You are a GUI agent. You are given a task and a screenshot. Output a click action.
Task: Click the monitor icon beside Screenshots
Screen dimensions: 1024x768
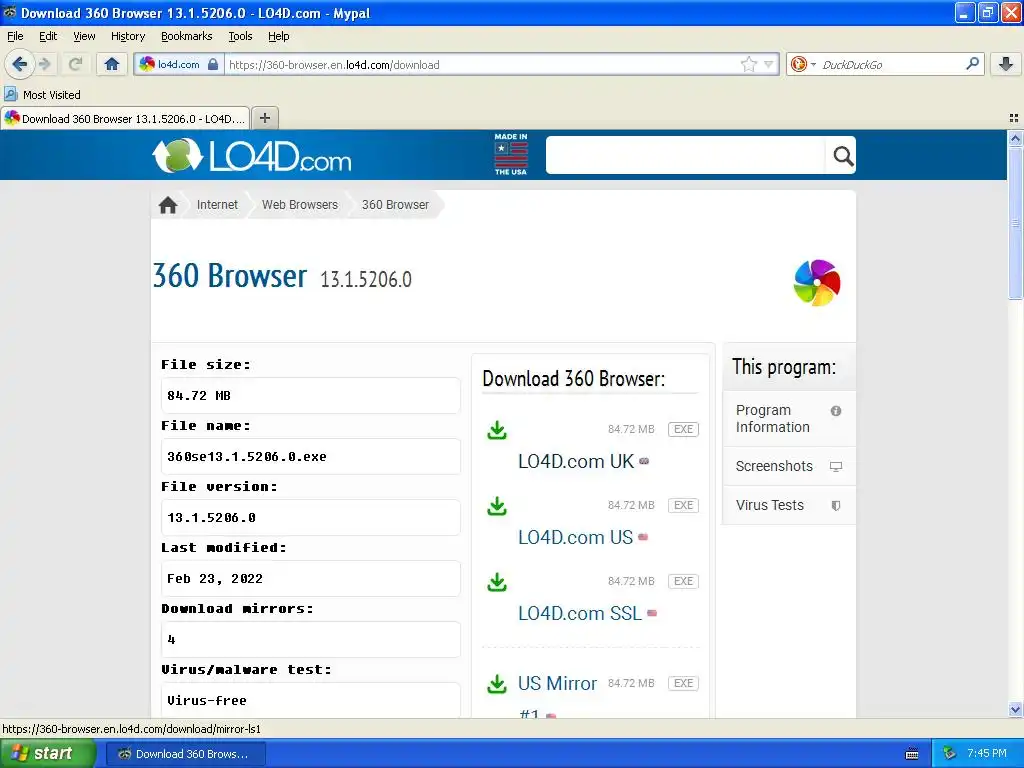point(835,466)
